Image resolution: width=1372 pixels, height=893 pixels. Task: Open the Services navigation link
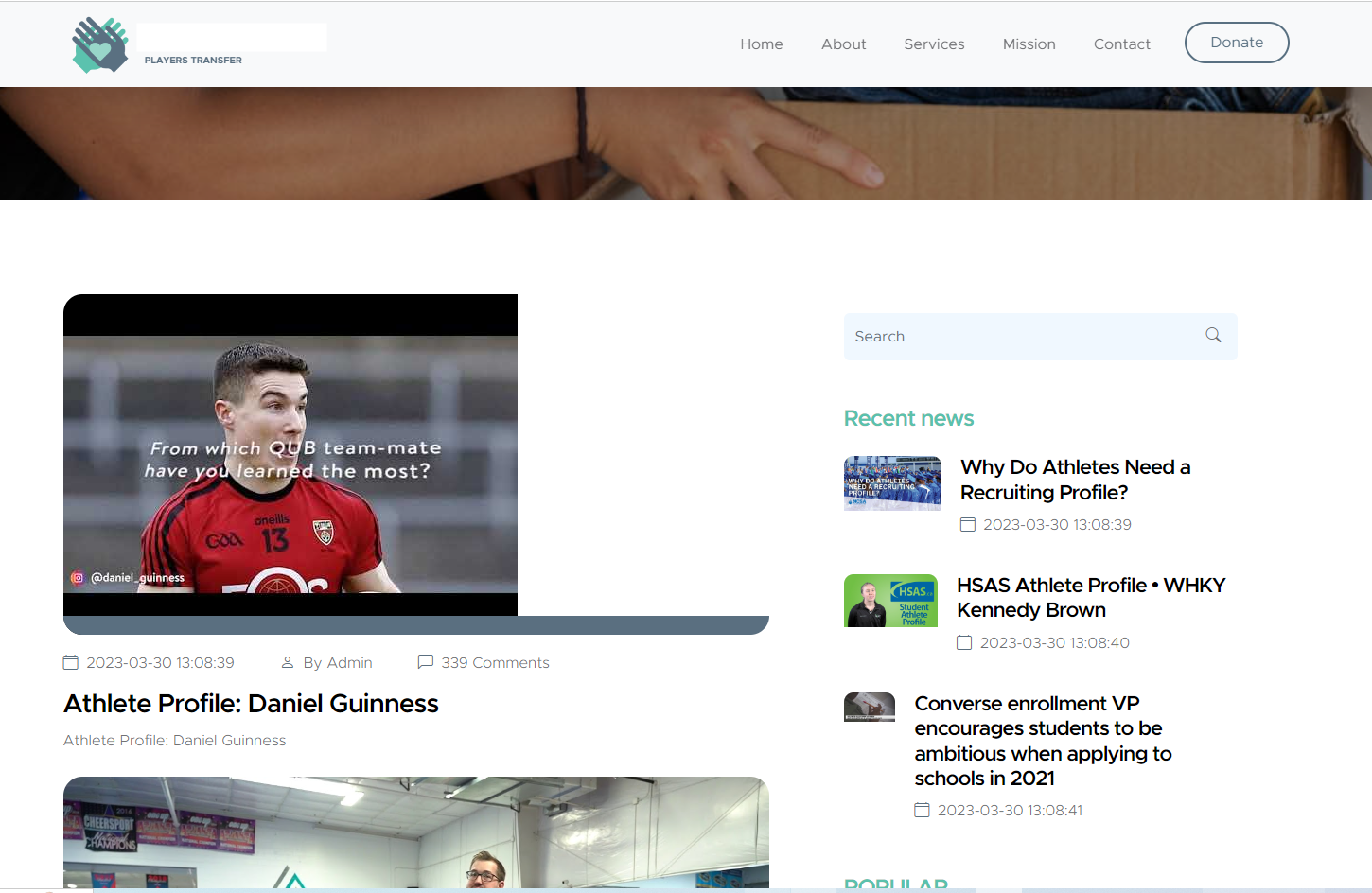coord(934,44)
